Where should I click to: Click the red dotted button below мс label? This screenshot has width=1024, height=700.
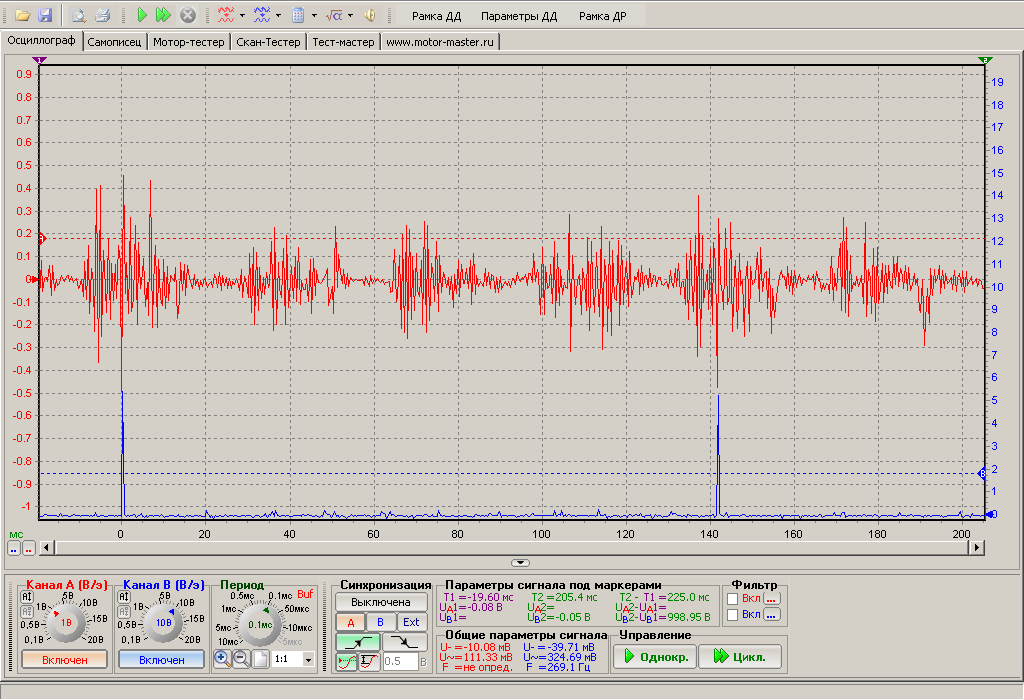coord(29,549)
